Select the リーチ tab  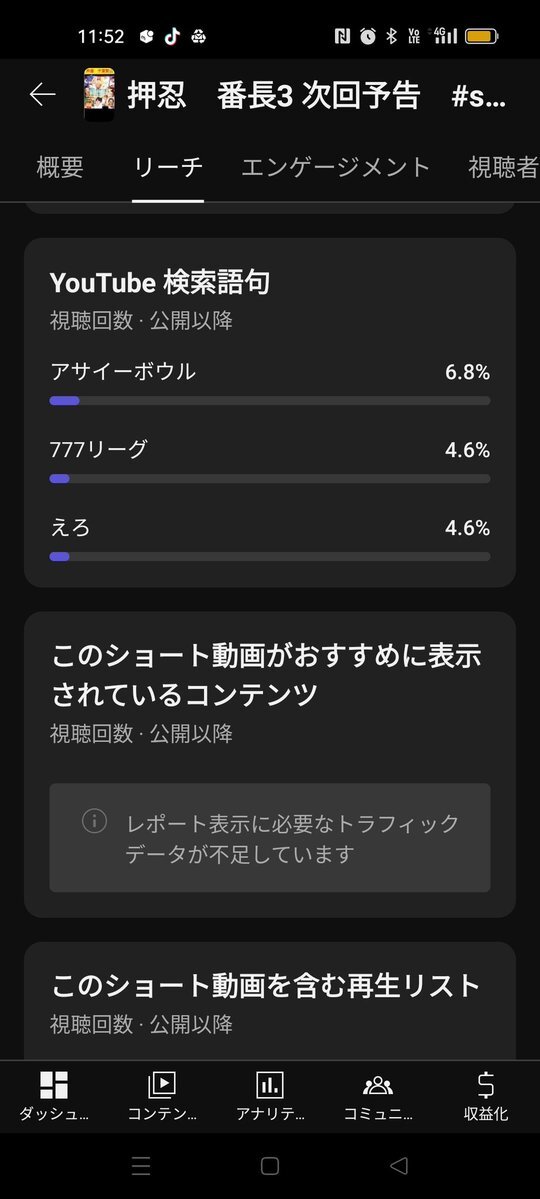tap(168, 167)
